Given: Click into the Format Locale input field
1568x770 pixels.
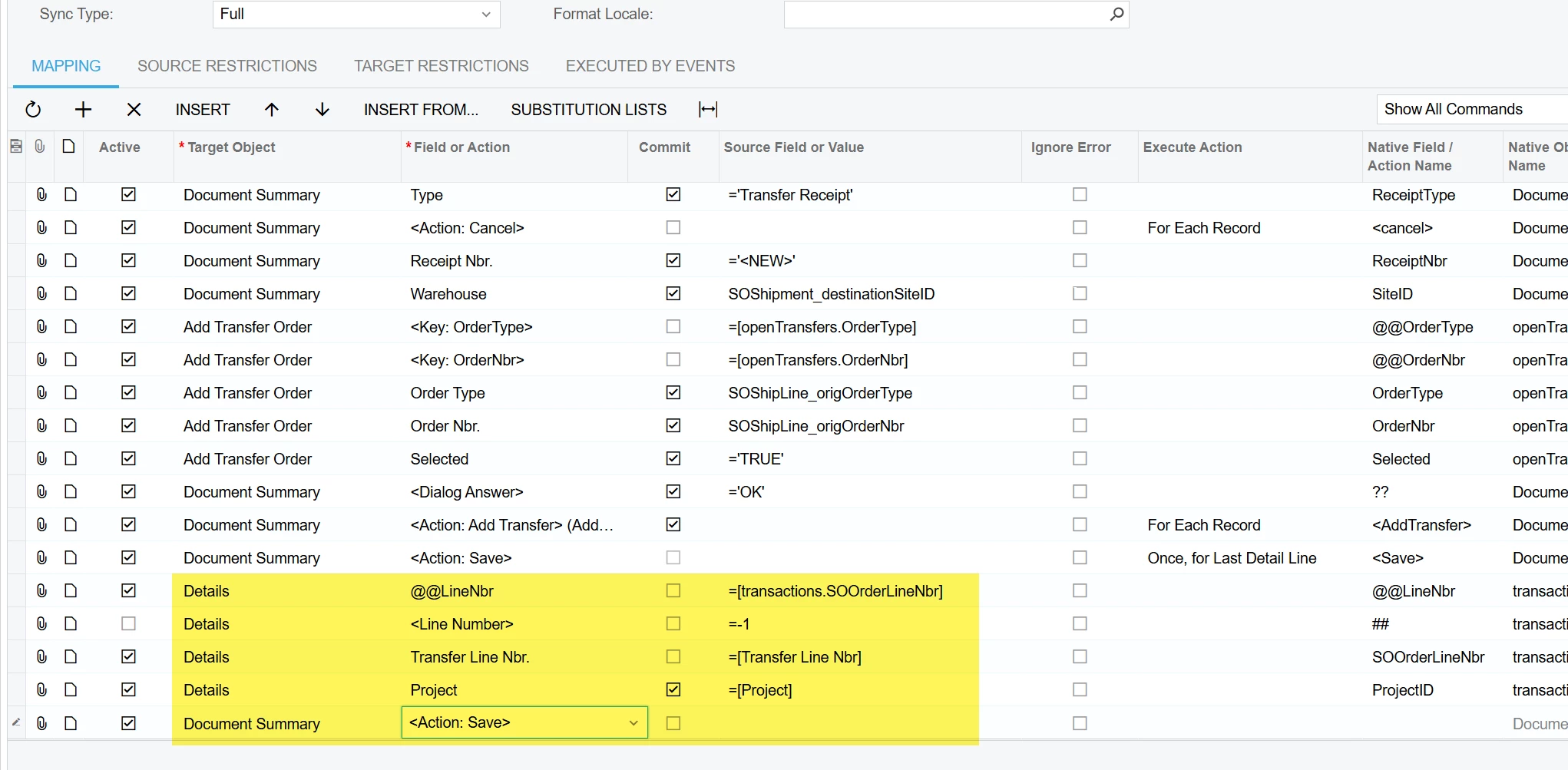Looking at the screenshot, I should pyautogui.click(x=946, y=14).
